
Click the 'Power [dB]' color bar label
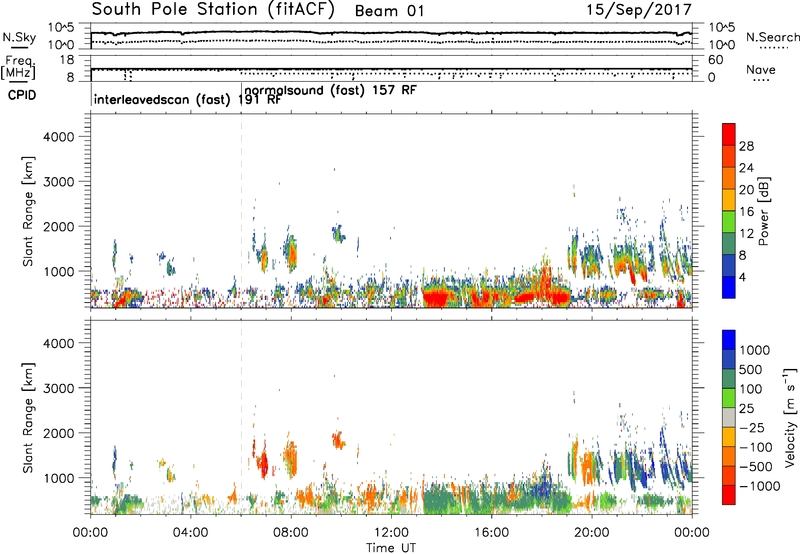tap(764, 211)
